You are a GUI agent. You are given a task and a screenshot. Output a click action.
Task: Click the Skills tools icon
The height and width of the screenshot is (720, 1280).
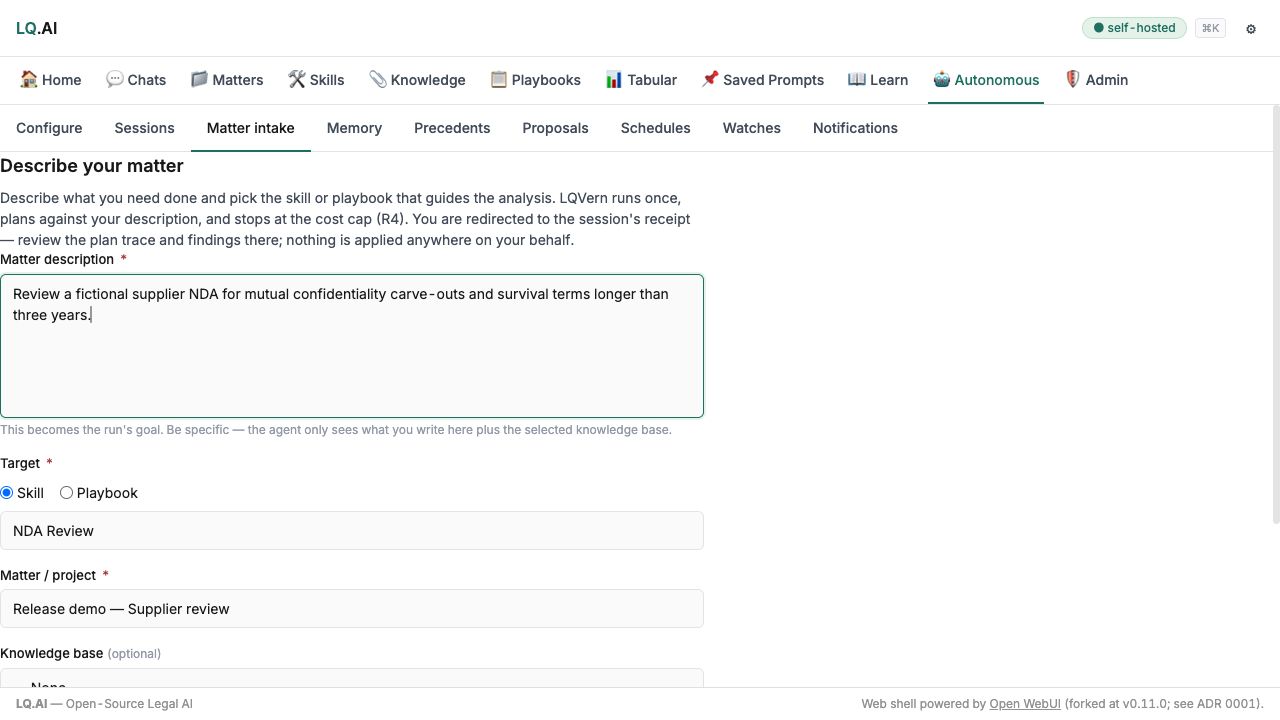pos(297,80)
